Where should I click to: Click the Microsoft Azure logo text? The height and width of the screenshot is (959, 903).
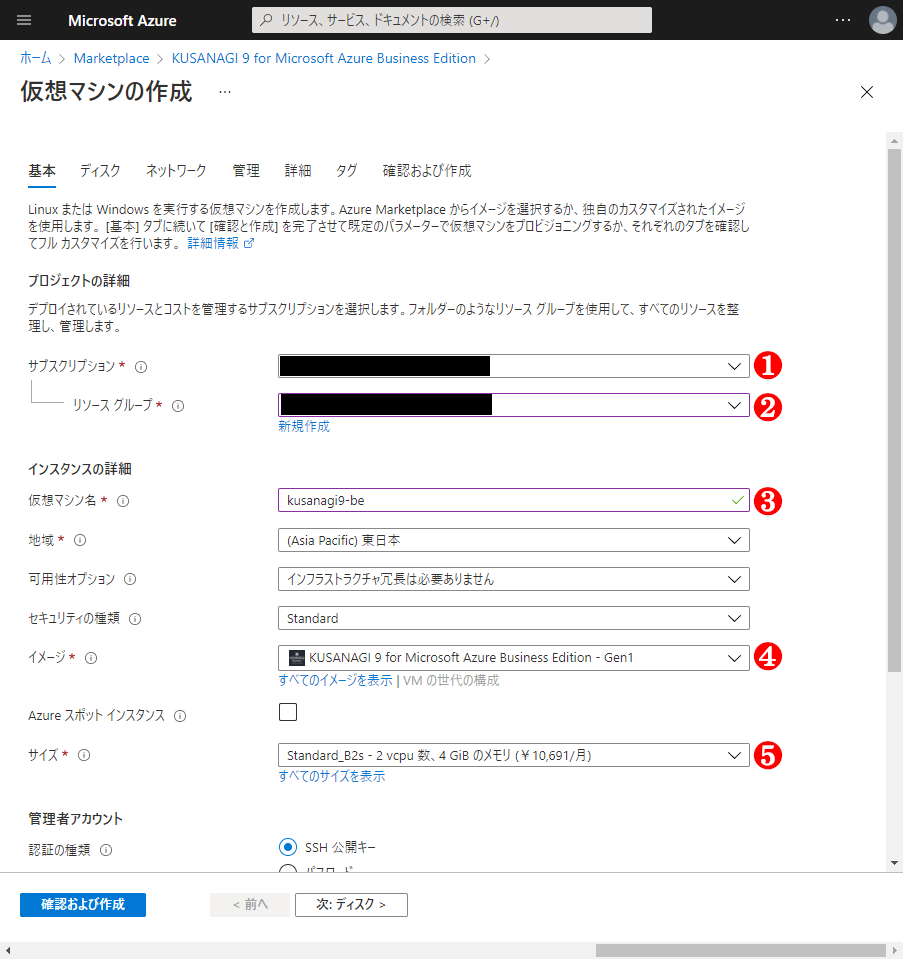point(122,21)
